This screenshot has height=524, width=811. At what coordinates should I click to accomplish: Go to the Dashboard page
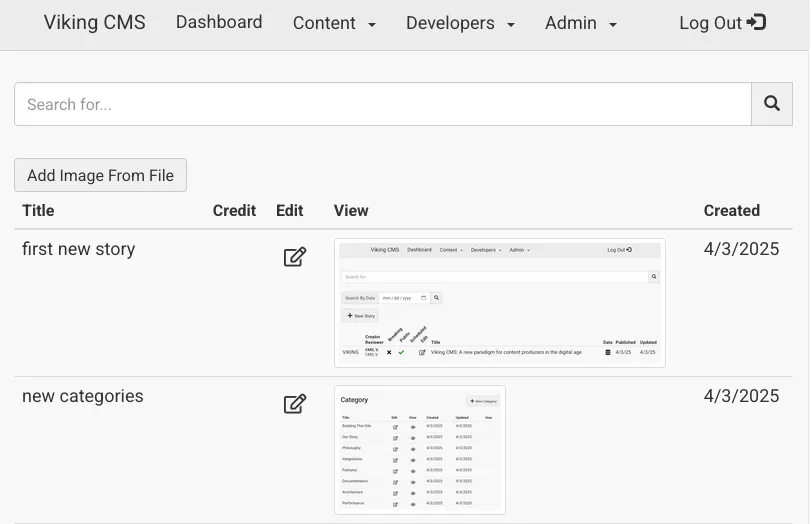coord(219,22)
